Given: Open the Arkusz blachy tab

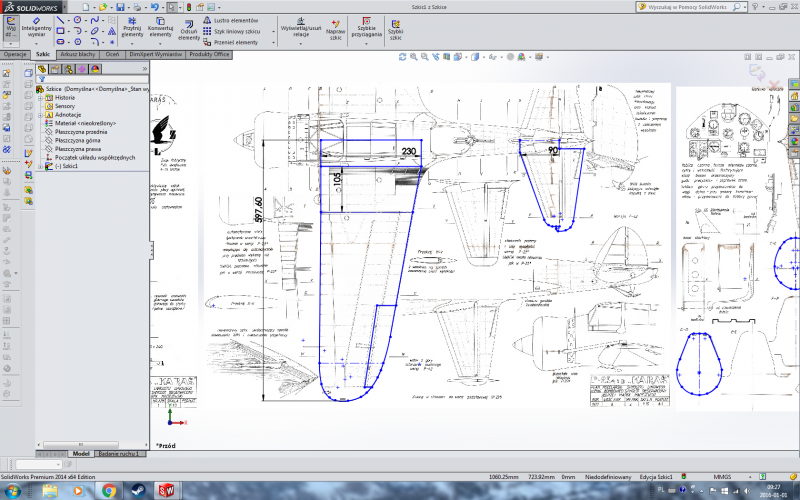Looking at the screenshot, I should point(78,54).
